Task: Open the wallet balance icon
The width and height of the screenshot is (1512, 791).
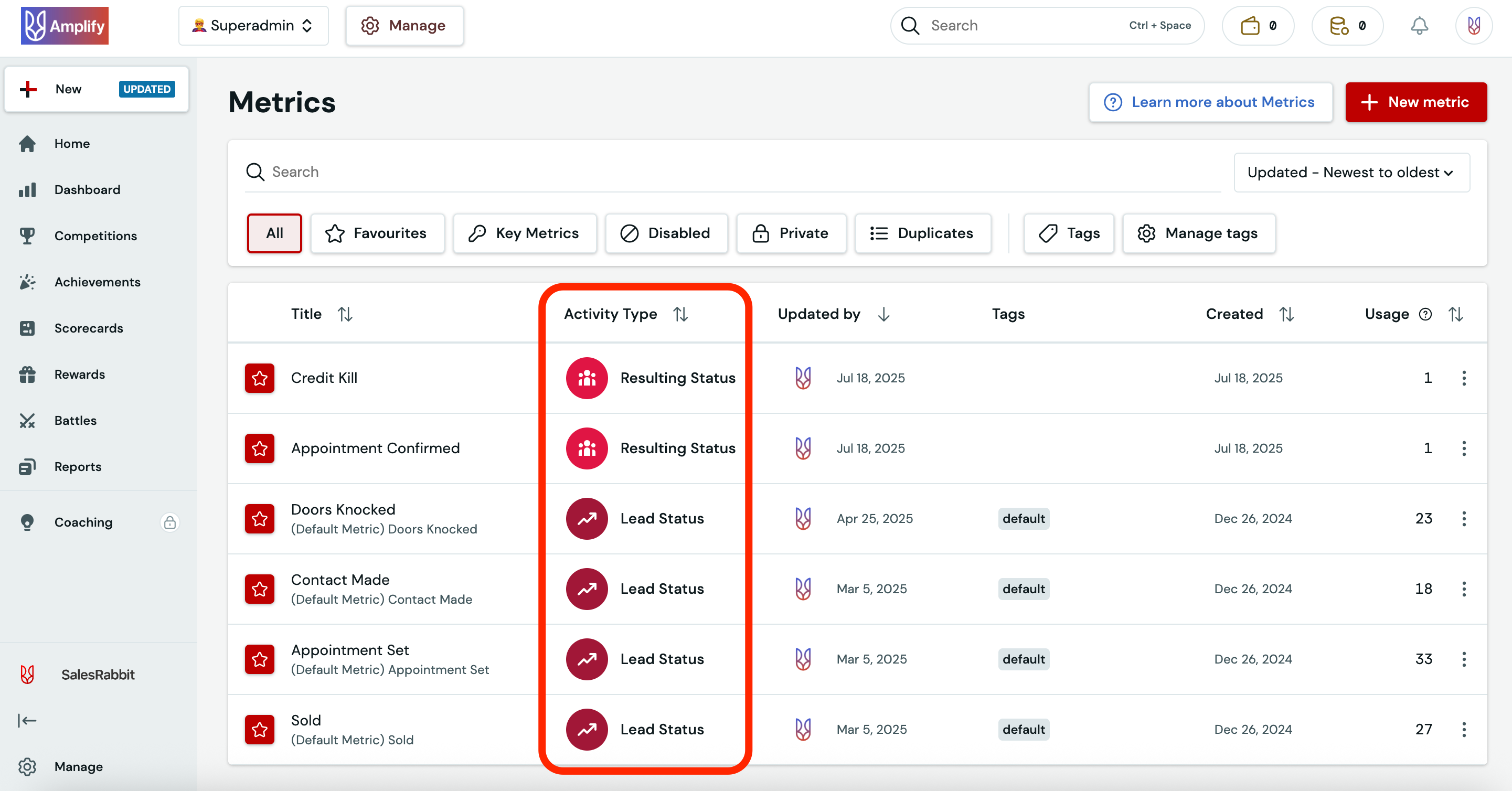Action: tap(1258, 26)
